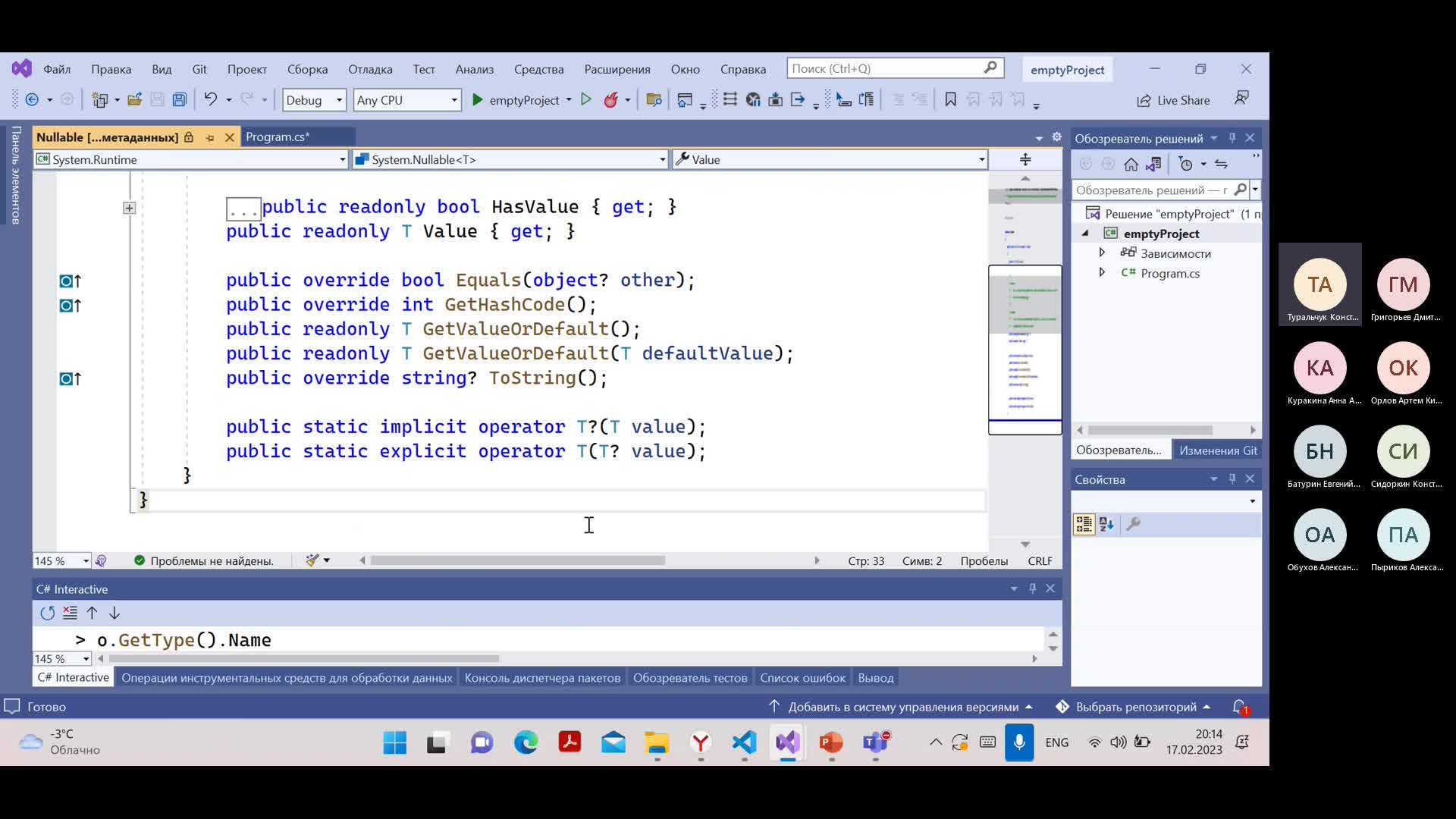Expand the Program.cs tree node
The image size is (1456, 819).
(x=1102, y=272)
